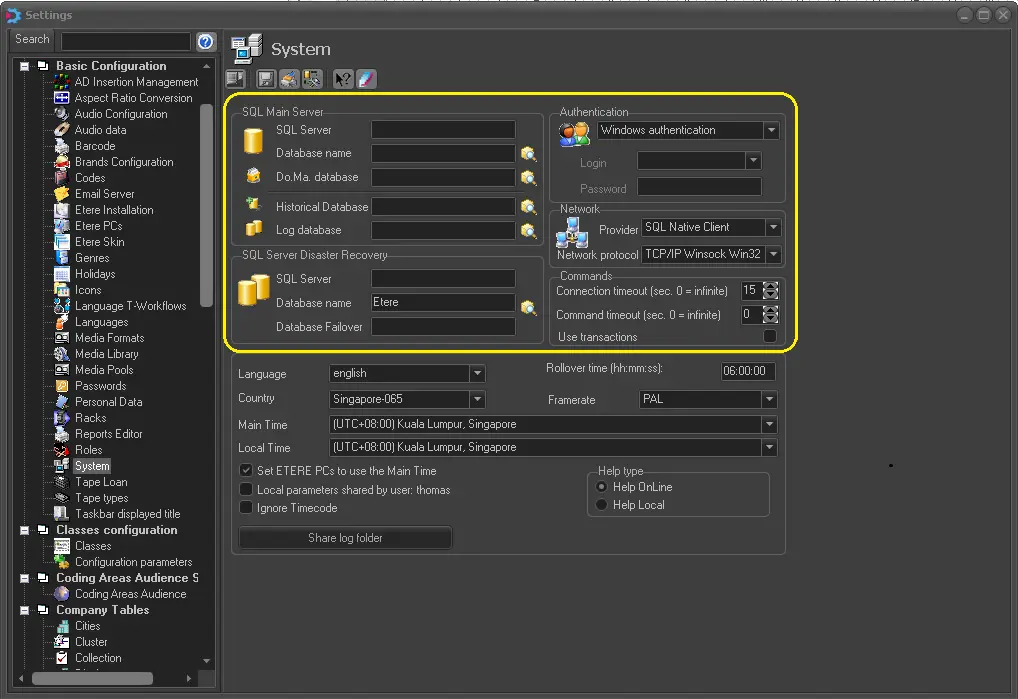The image size is (1018, 699).
Task: Open the Framerate PAL dropdown
Action: click(769, 400)
